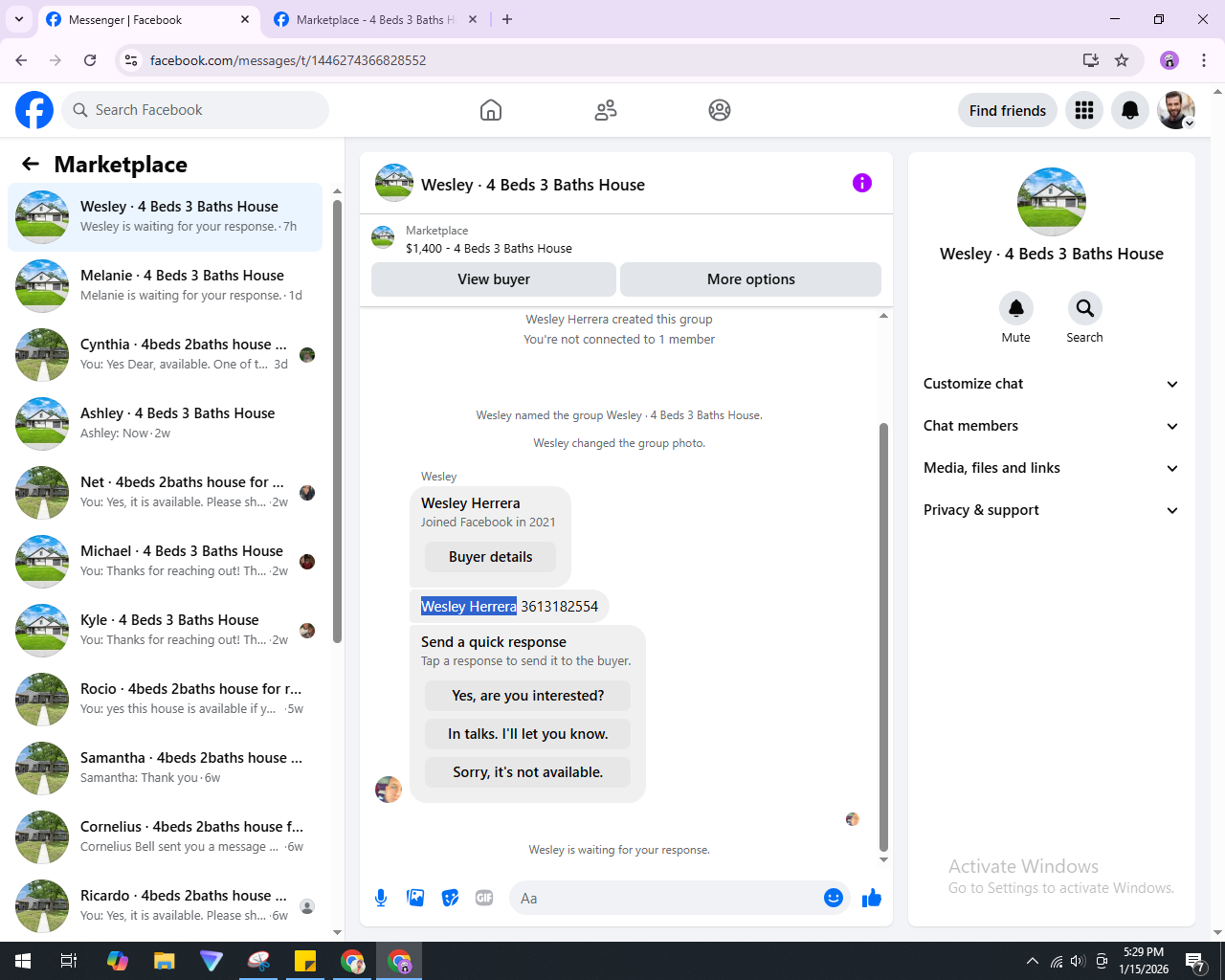Screen dimensions: 1225x980
Task: Send quick response Yes, are you interested?
Action: [528, 696]
